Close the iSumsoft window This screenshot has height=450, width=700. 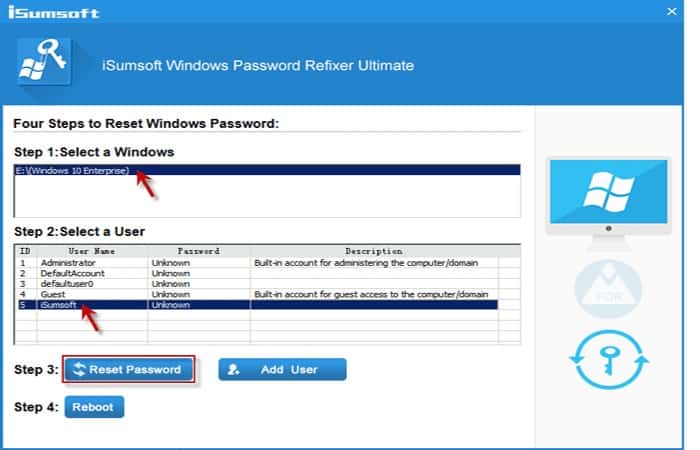(671, 12)
